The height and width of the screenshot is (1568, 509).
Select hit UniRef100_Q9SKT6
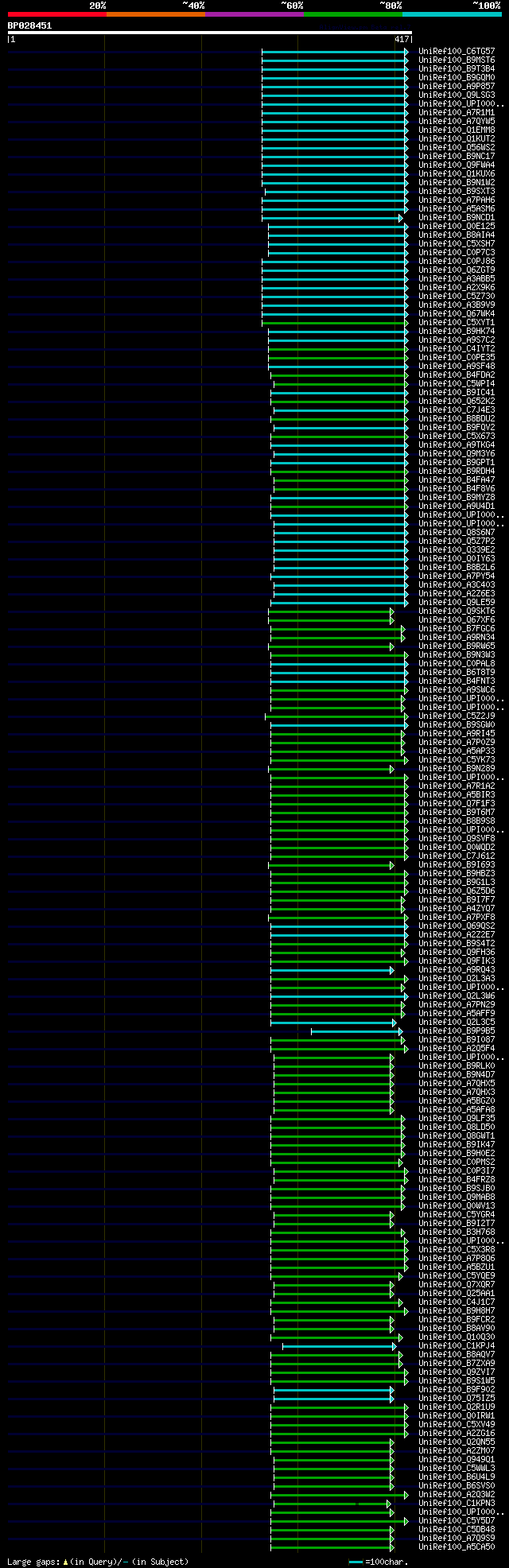click(x=457, y=611)
